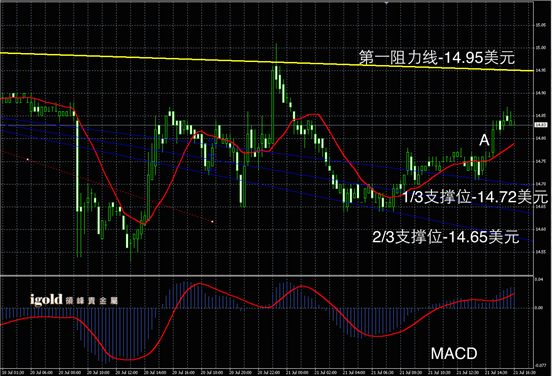This screenshot has height=376, width=552.
Task: Click the chart shift triangle marker at top
Action: [x=387, y=3]
